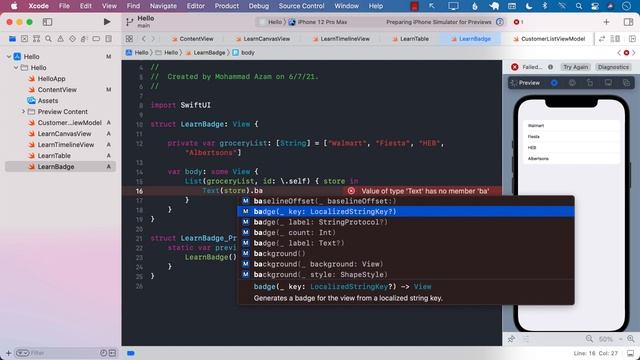Click Try Again for preview
The image size is (640, 360).
click(x=576, y=67)
